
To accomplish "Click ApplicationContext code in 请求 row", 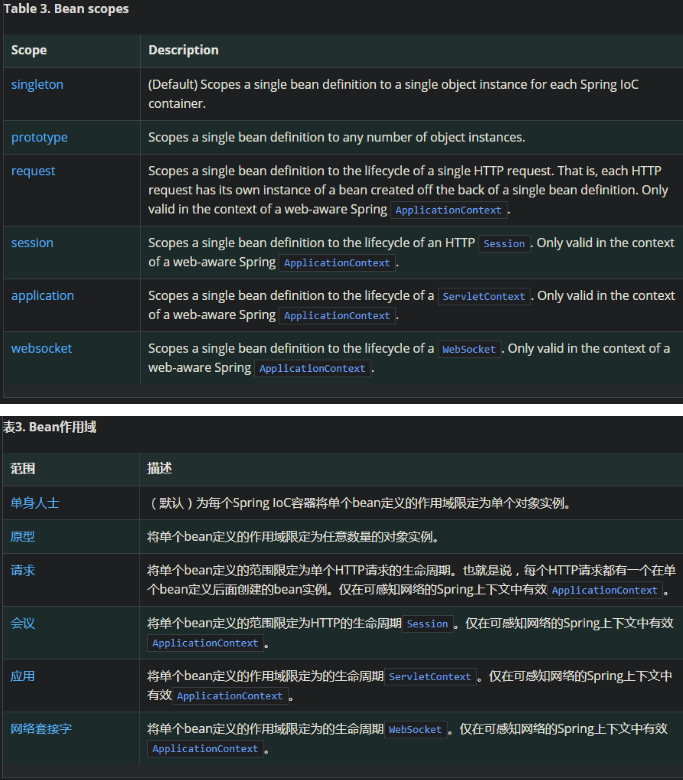I will [x=605, y=590].
